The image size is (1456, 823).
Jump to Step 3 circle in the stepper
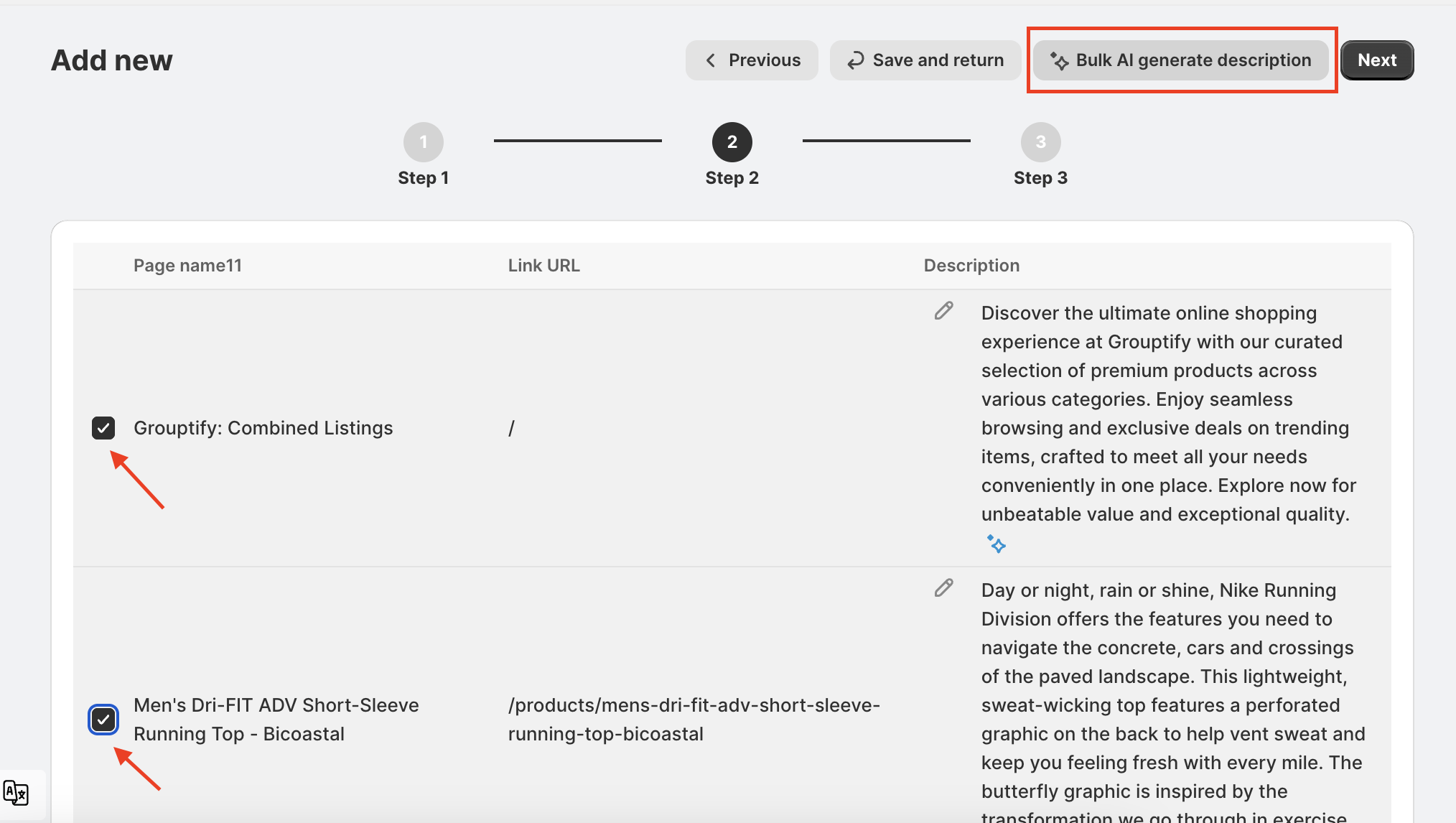coord(1040,142)
